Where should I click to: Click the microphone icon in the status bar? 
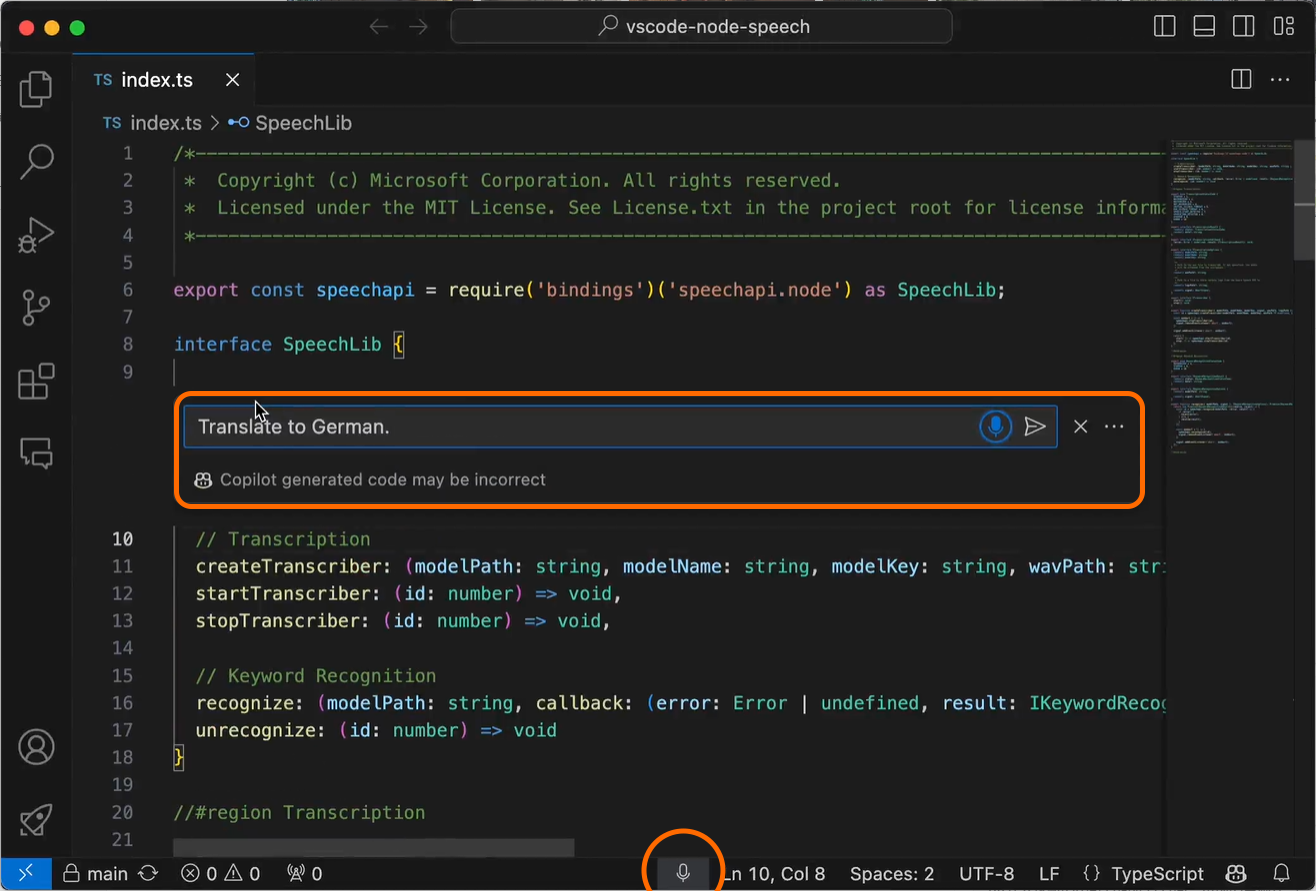pos(682,872)
